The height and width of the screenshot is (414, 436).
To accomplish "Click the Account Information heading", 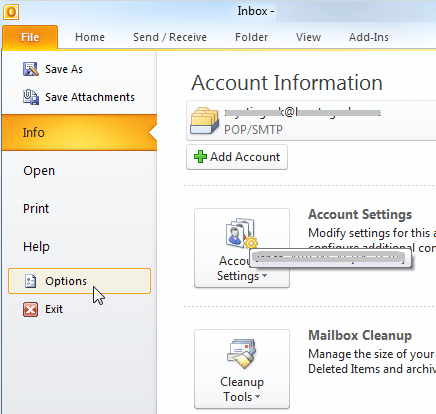I will (287, 83).
